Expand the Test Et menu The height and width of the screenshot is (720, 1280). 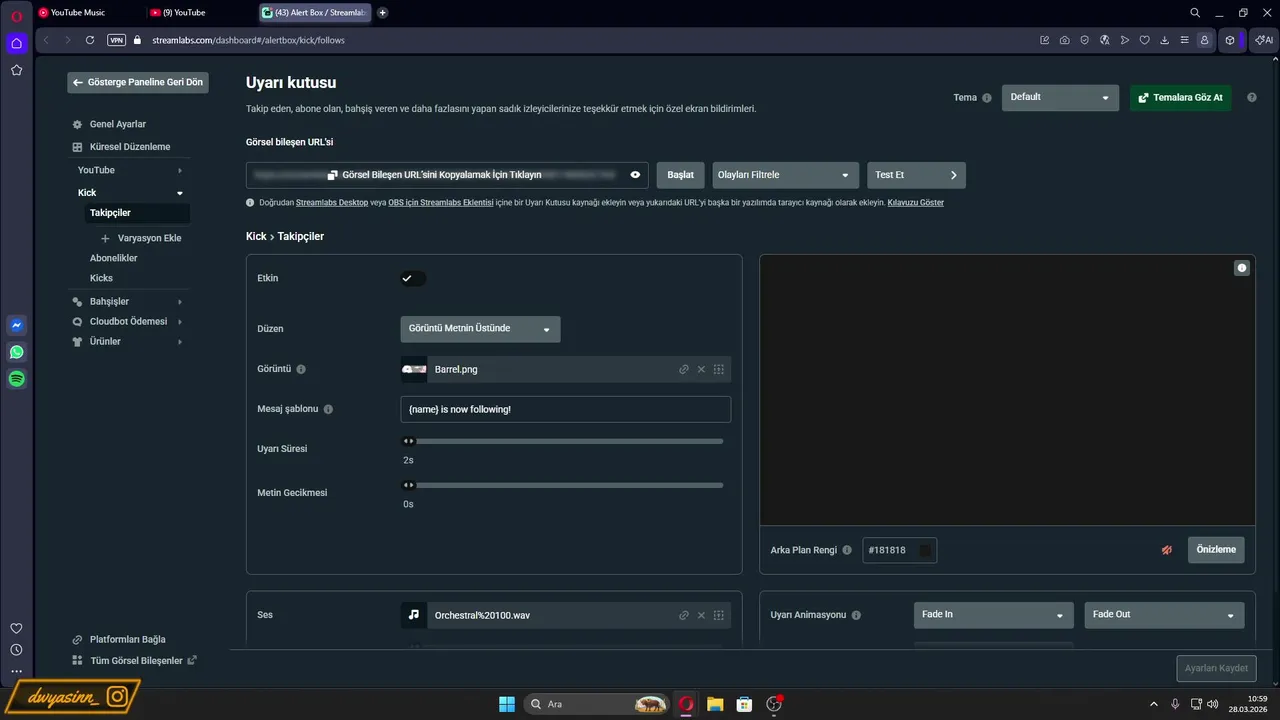point(916,175)
